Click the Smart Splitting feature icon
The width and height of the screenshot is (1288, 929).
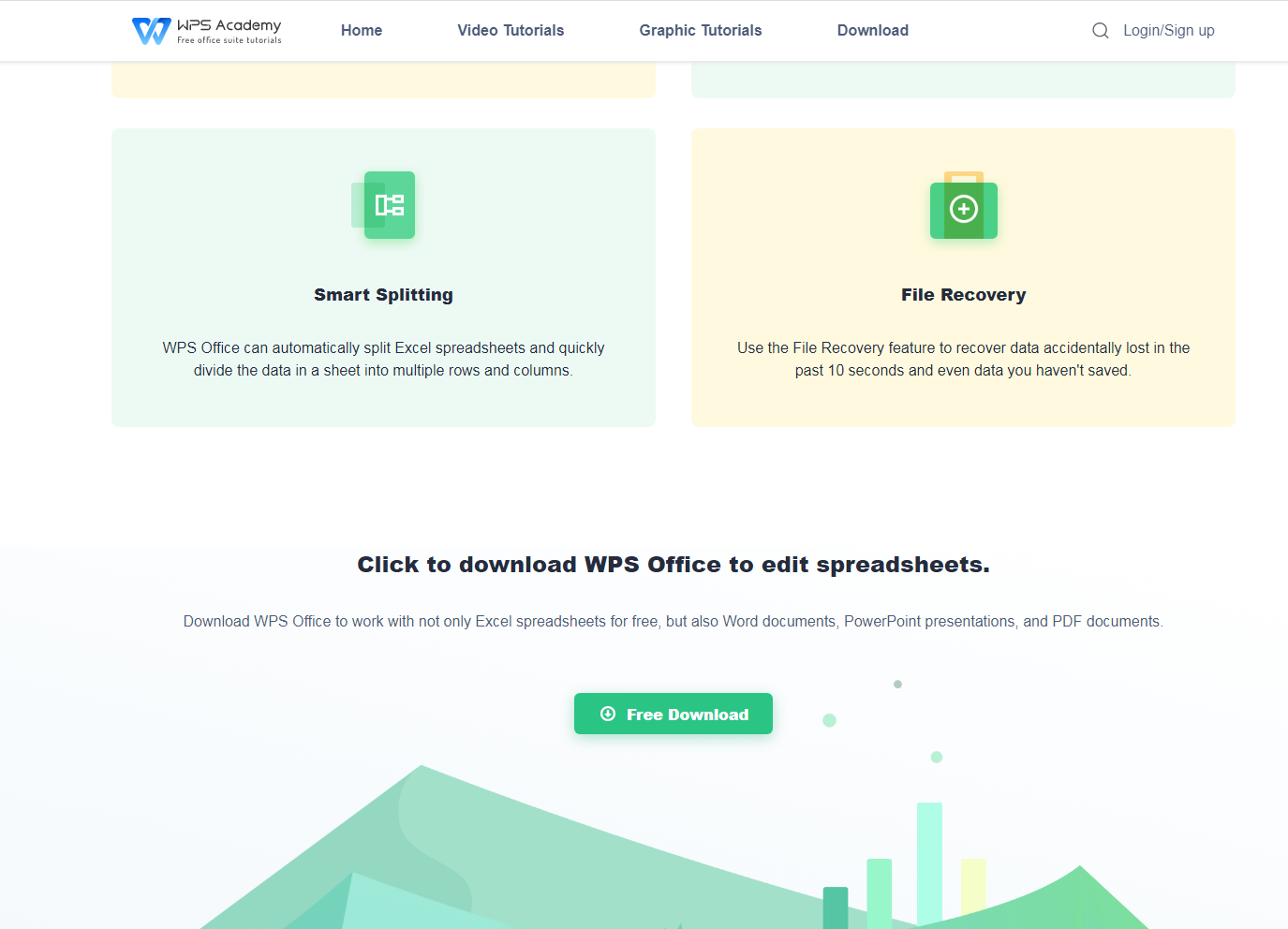pos(383,205)
